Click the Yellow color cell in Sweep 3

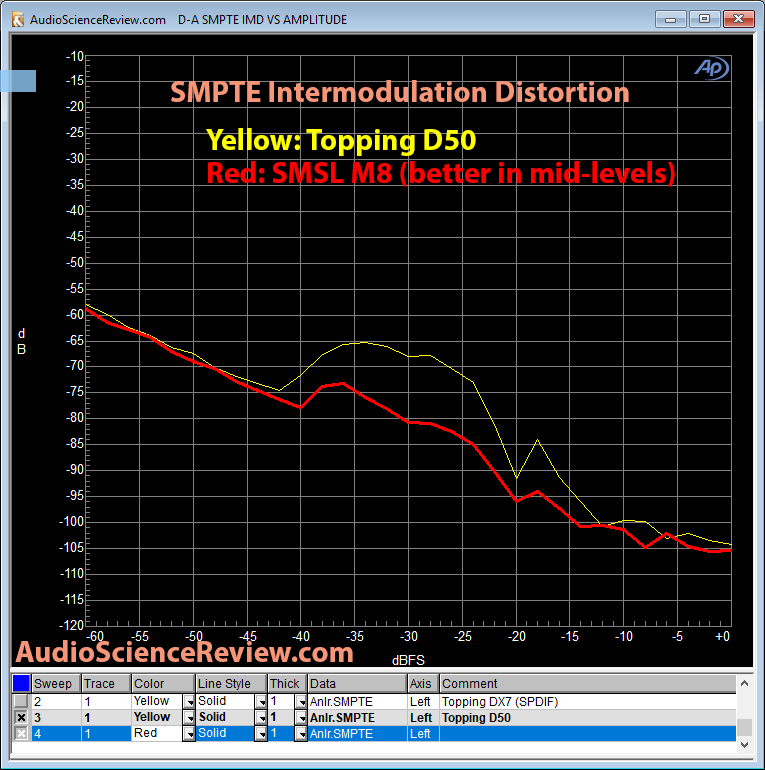[157, 717]
